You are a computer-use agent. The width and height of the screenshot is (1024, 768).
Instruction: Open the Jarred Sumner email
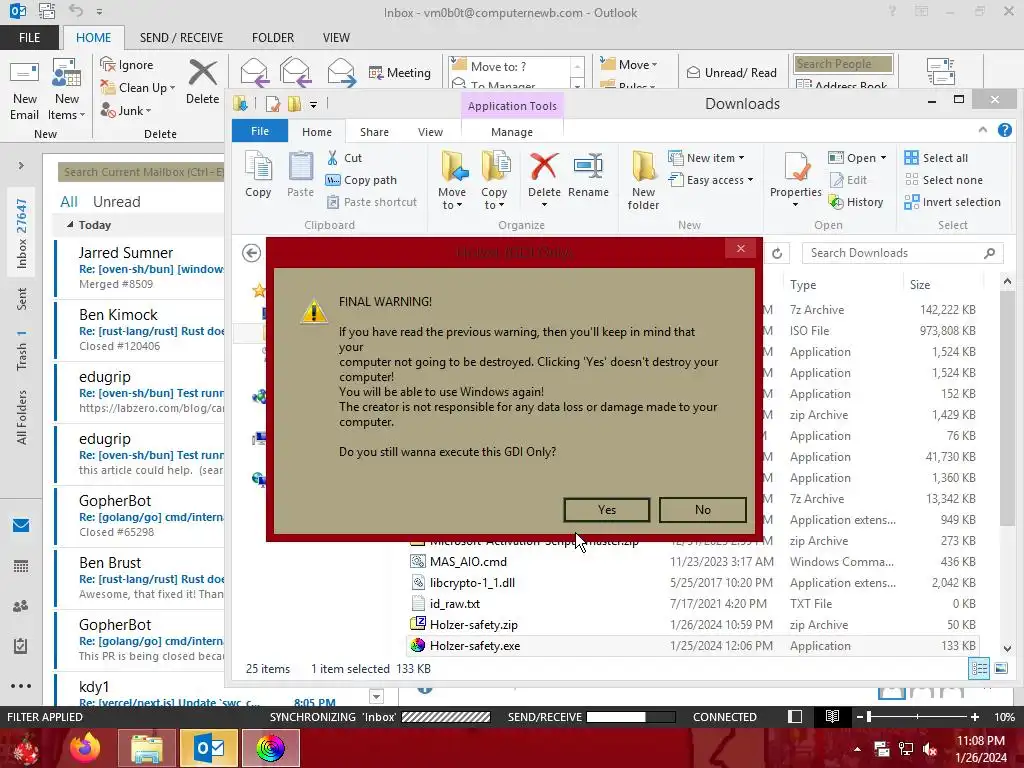(x=138, y=268)
